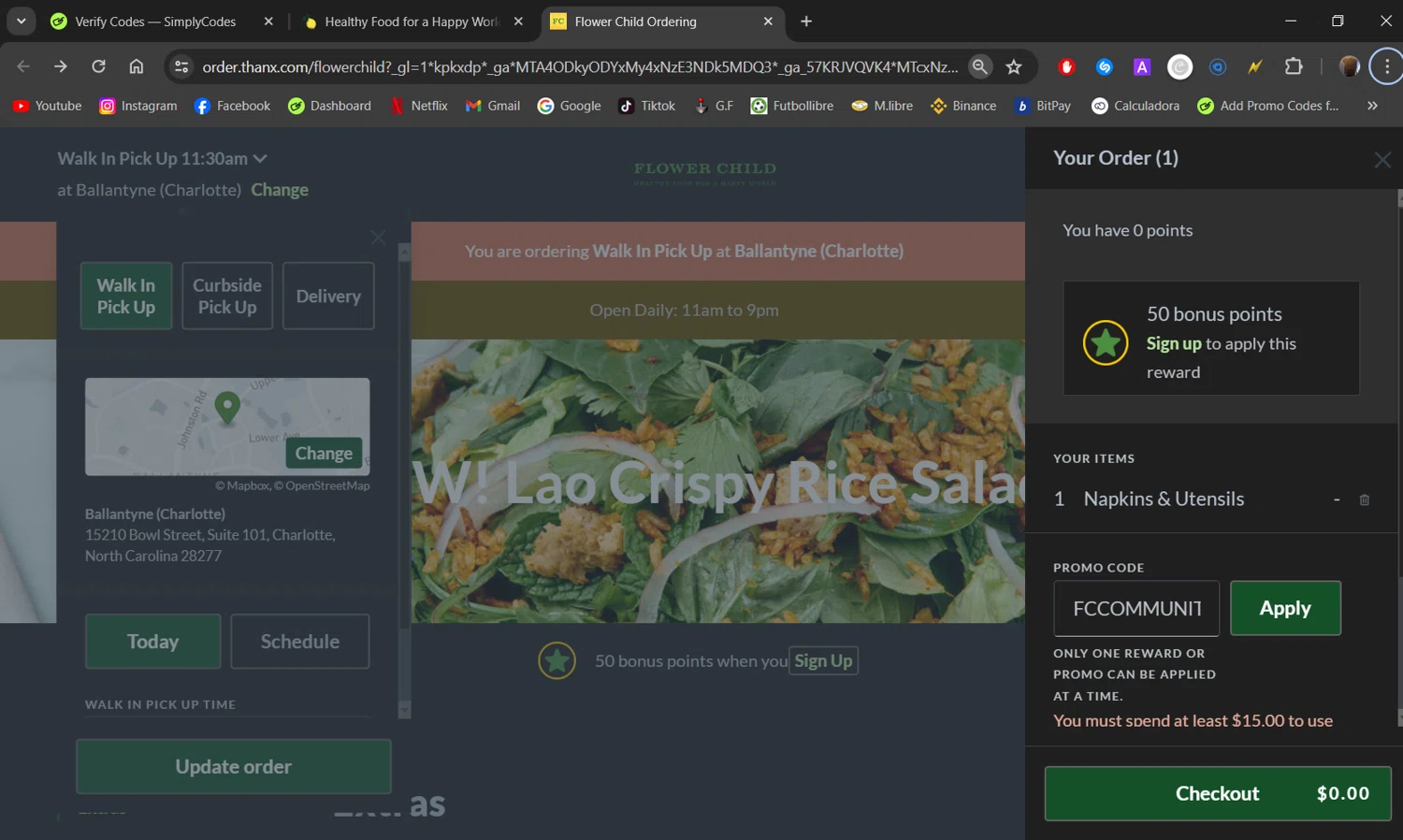Select the Delivery option
Screen dimensions: 1403x840
tap(328, 296)
